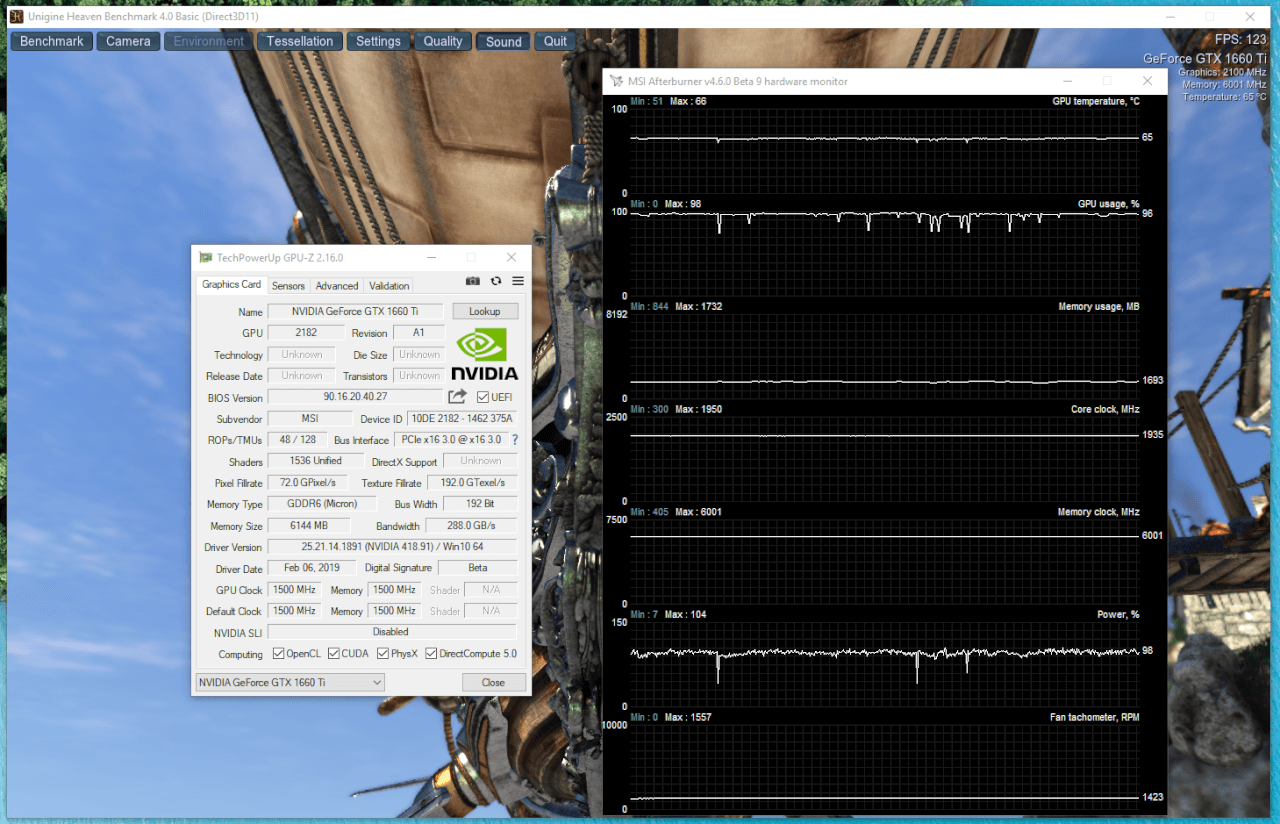Image resolution: width=1280 pixels, height=824 pixels.
Task: Click the Driver Date value Feb 06, 2019
Action: [x=312, y=568]
